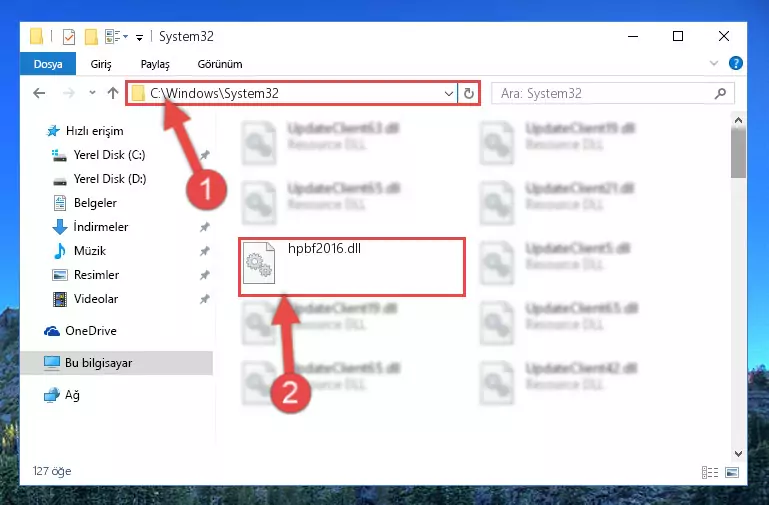Image resolution: width=769 pixels, height=505 pixels.
Task: Click the New folder quick access icon
Action: pyautogui.click(x=91, y=37)
